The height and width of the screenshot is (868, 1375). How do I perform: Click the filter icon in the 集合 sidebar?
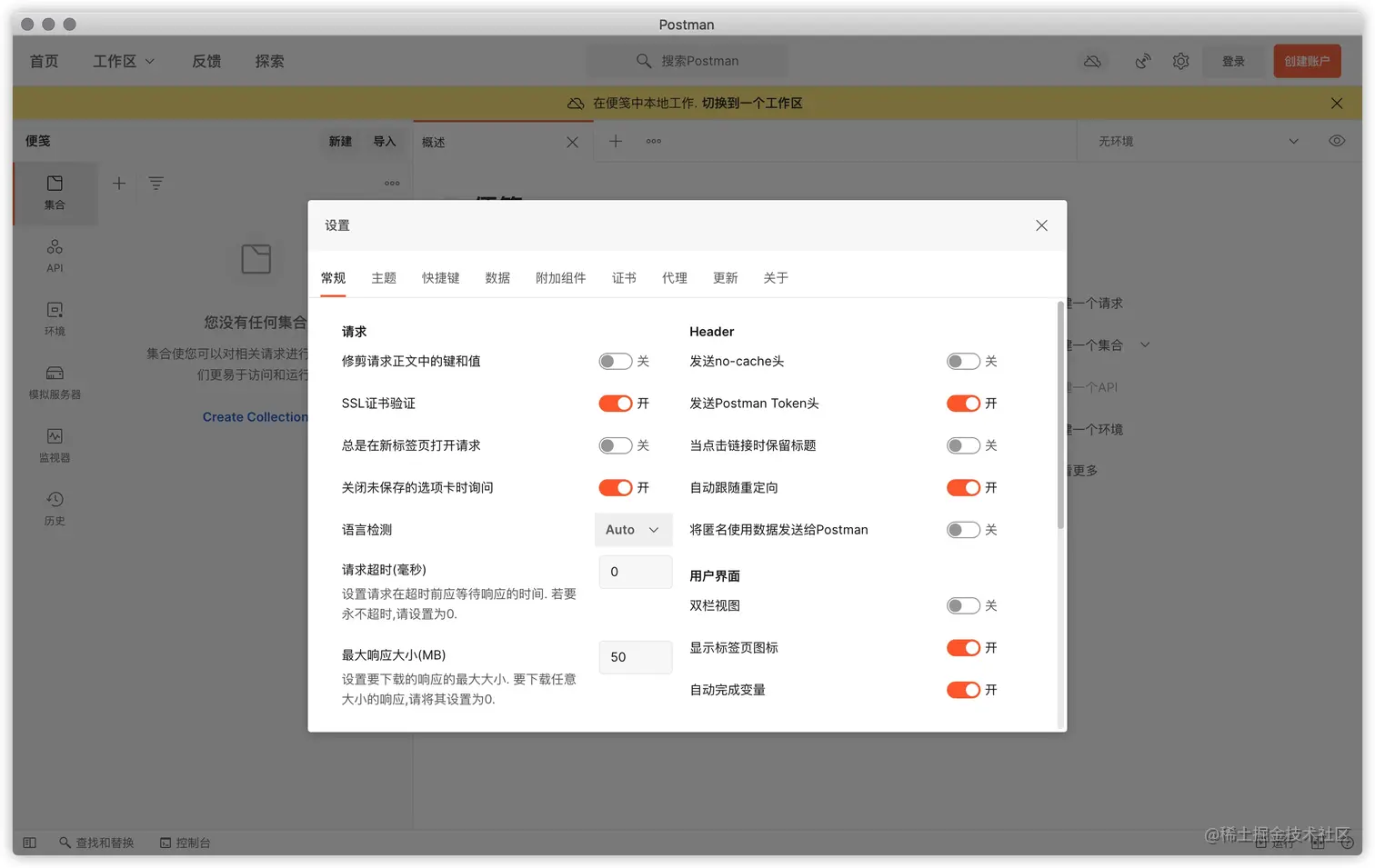156,183
